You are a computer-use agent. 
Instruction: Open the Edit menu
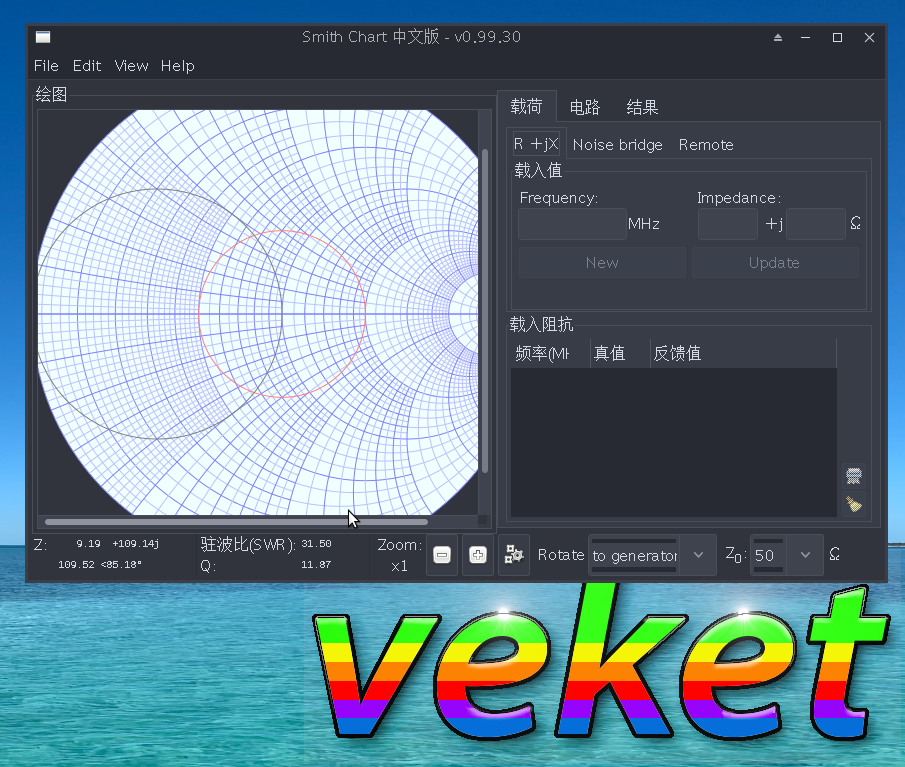[87, 66]
